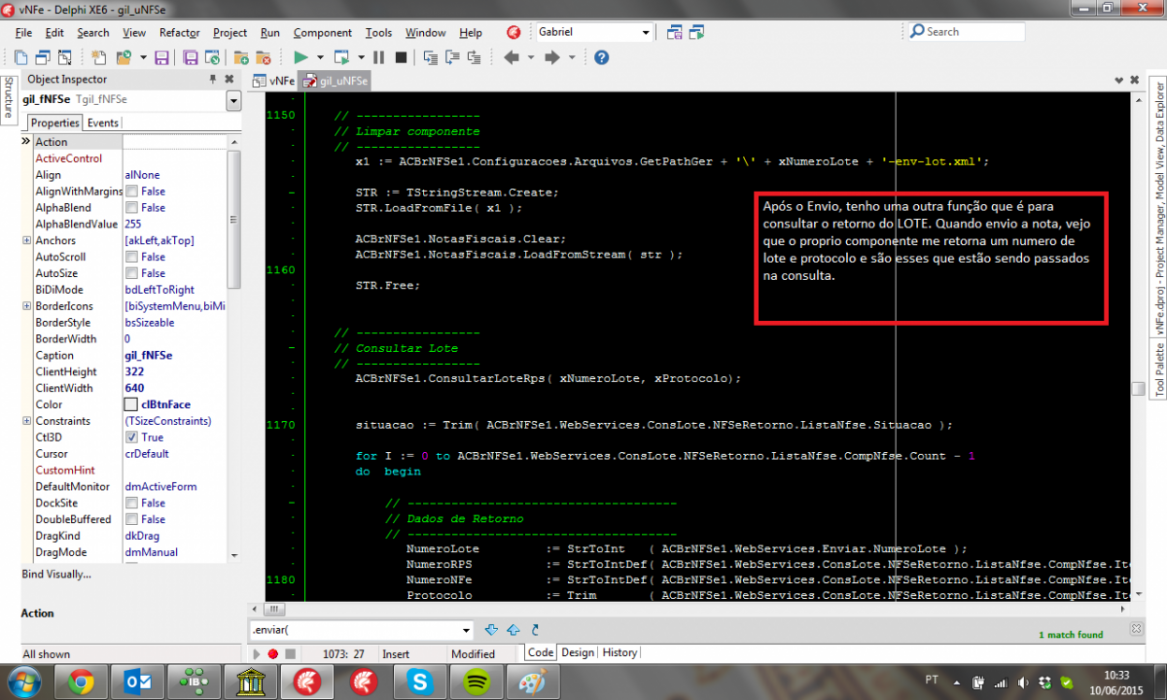Close the Object Inspector panel

pos(229,79)
